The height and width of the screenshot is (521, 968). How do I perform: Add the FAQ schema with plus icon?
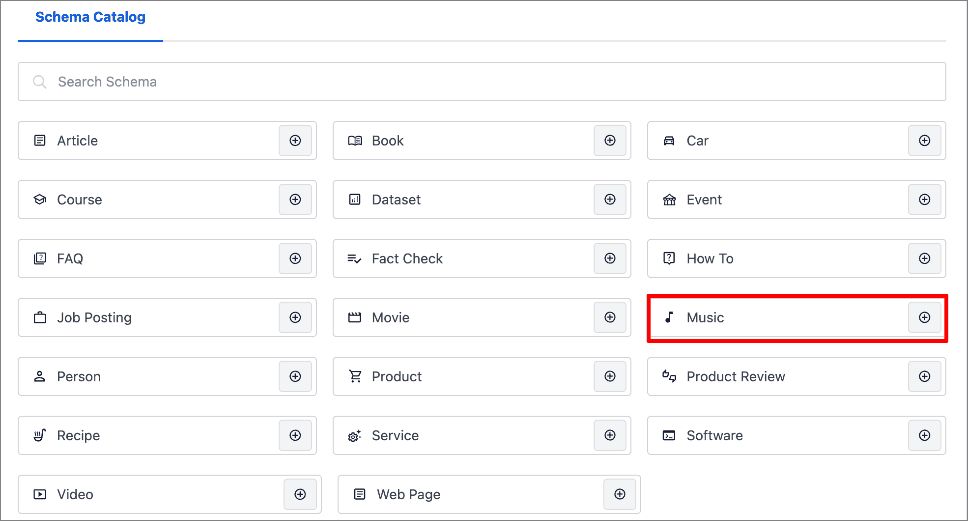click(x=295, y=259)
